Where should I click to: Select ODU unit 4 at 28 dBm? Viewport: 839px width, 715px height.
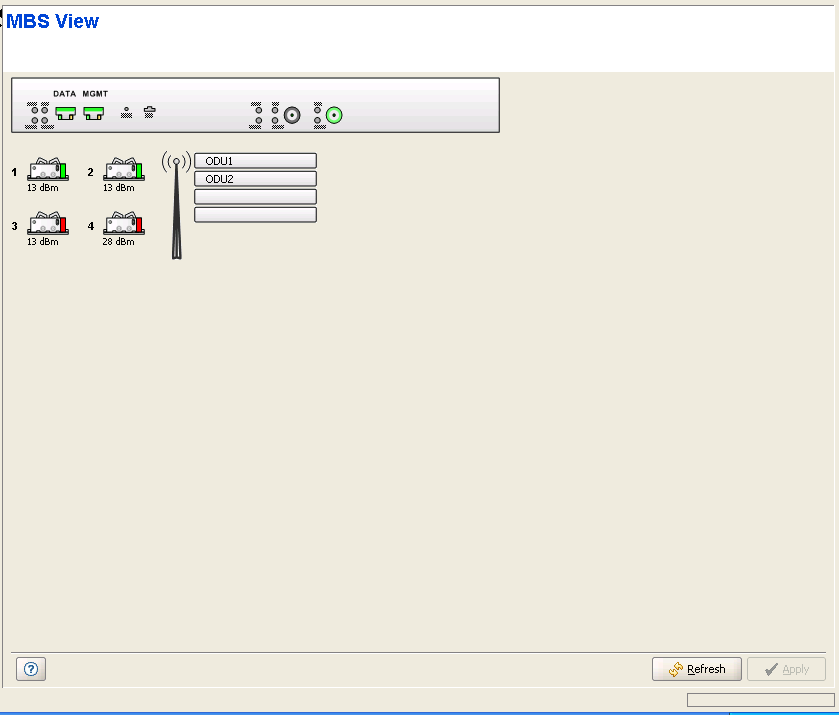123,223
